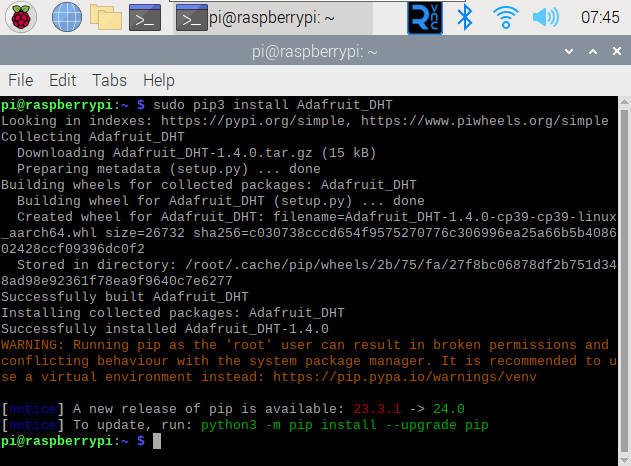631x466 pixels.
Task: Click 'Successfully installed Adafruit_DHT-1.4.0' line
Action: [165, 329]
